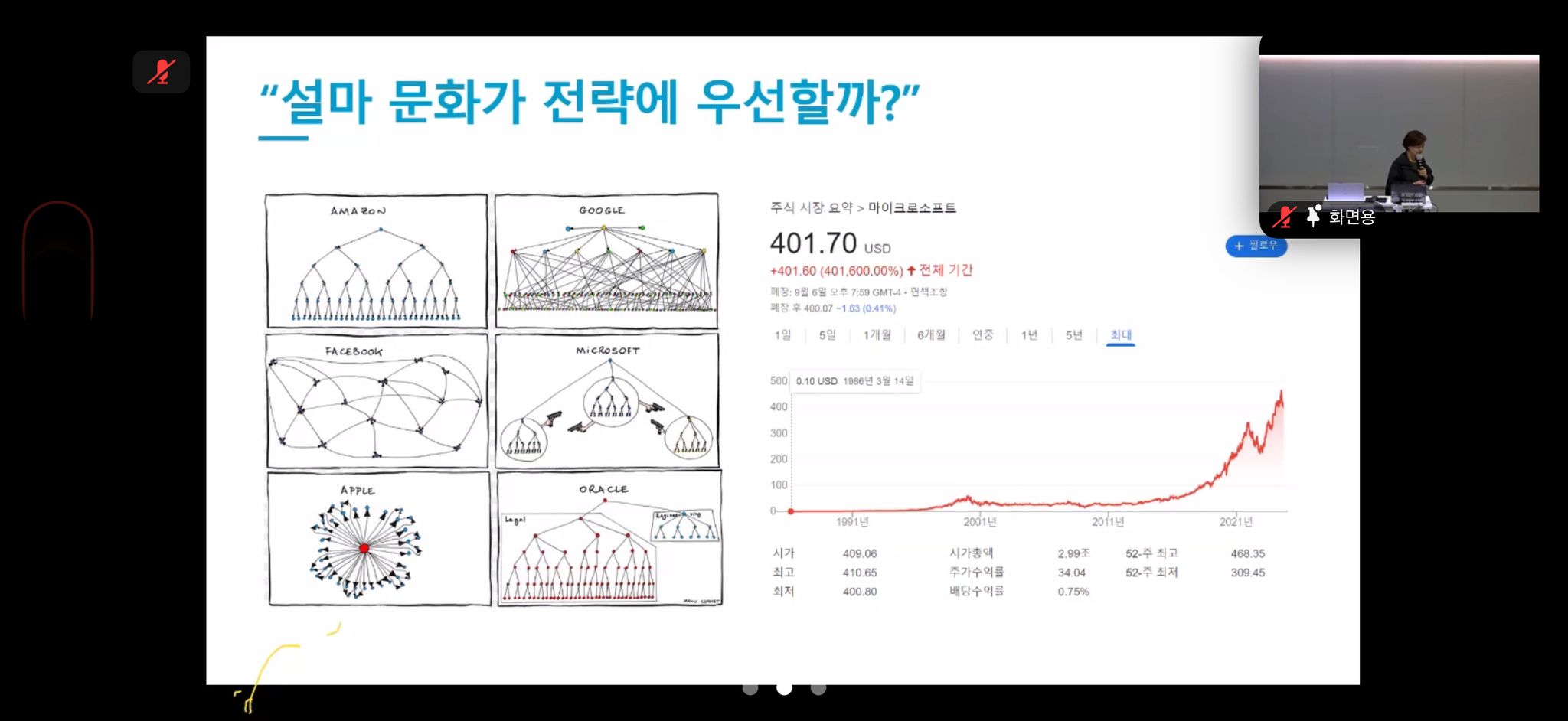This screenshot has width=1568, height=721.
Task: Select the 1개월 time range tab
Action: 877,335
